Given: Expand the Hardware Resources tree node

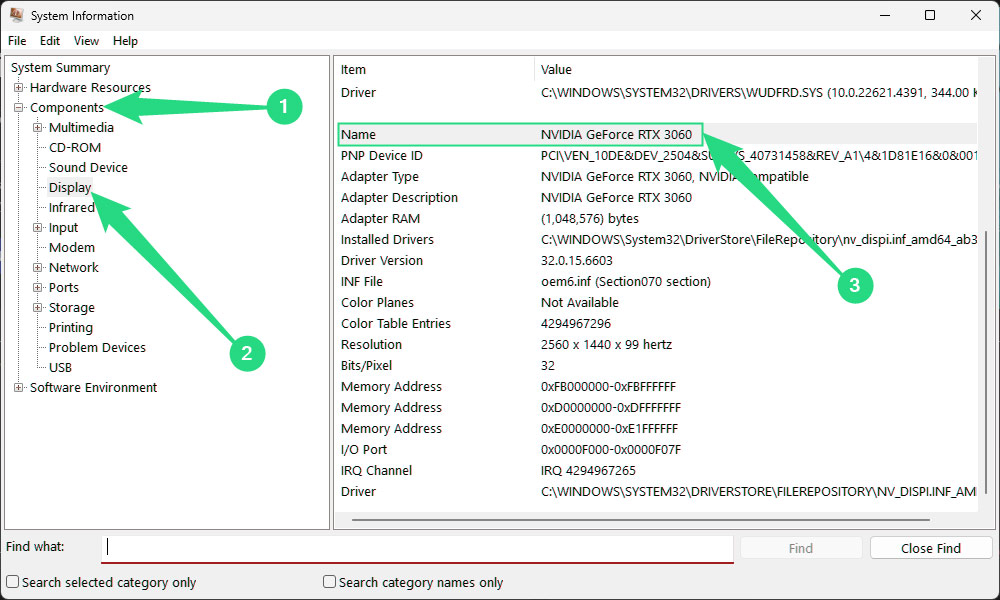Looking at the screenshot, I should pyautogui.click(x=19, y=88).
